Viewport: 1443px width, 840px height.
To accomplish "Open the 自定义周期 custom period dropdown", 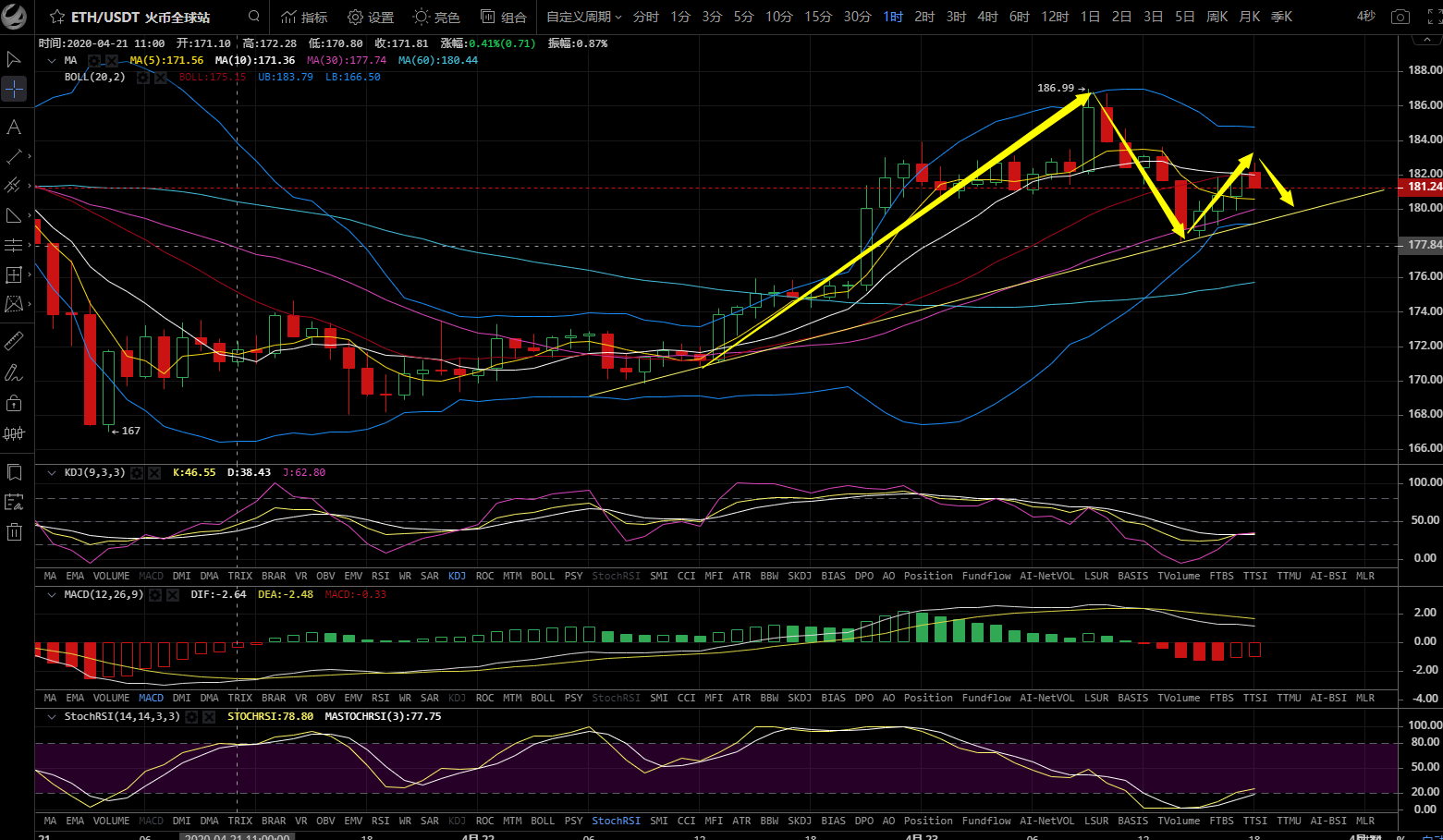I will click(x=583, y=17).
